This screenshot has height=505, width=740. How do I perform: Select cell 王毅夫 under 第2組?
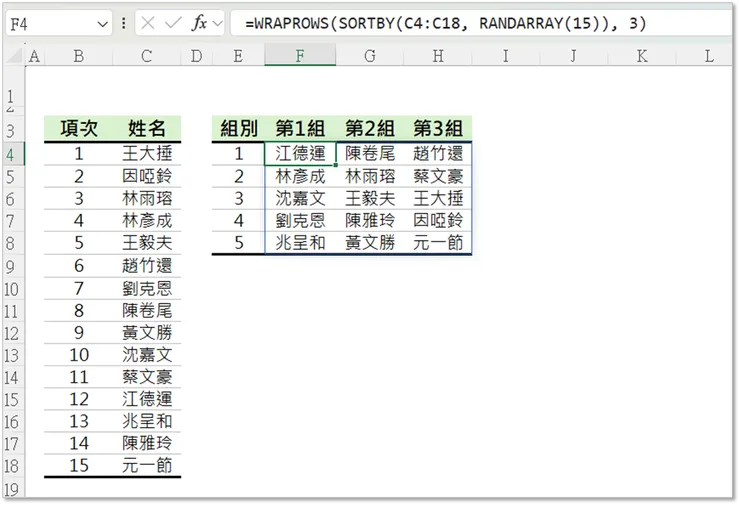click(x=370, y=198)
